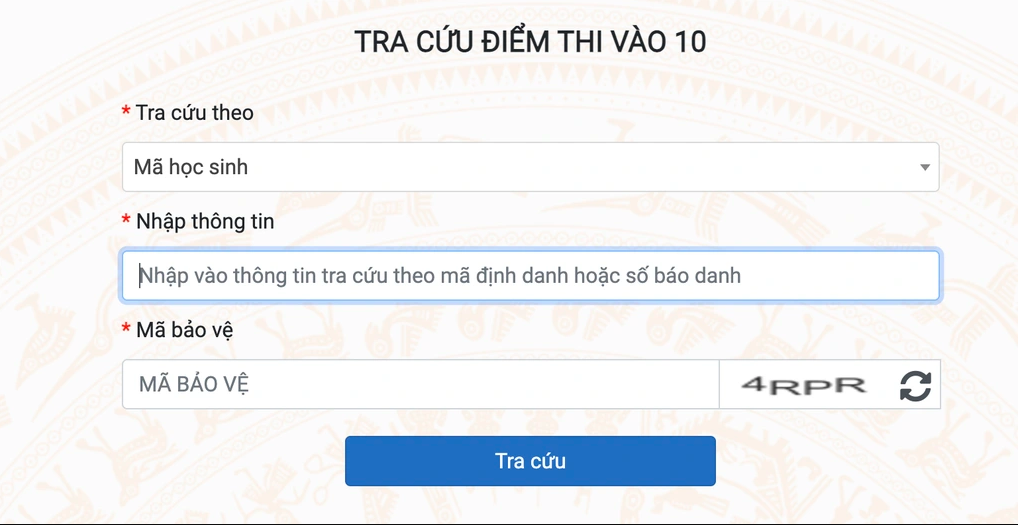Click red asterisk before Nhập thông tin
Screen dimensions: 1018x525
coord(126,221)
